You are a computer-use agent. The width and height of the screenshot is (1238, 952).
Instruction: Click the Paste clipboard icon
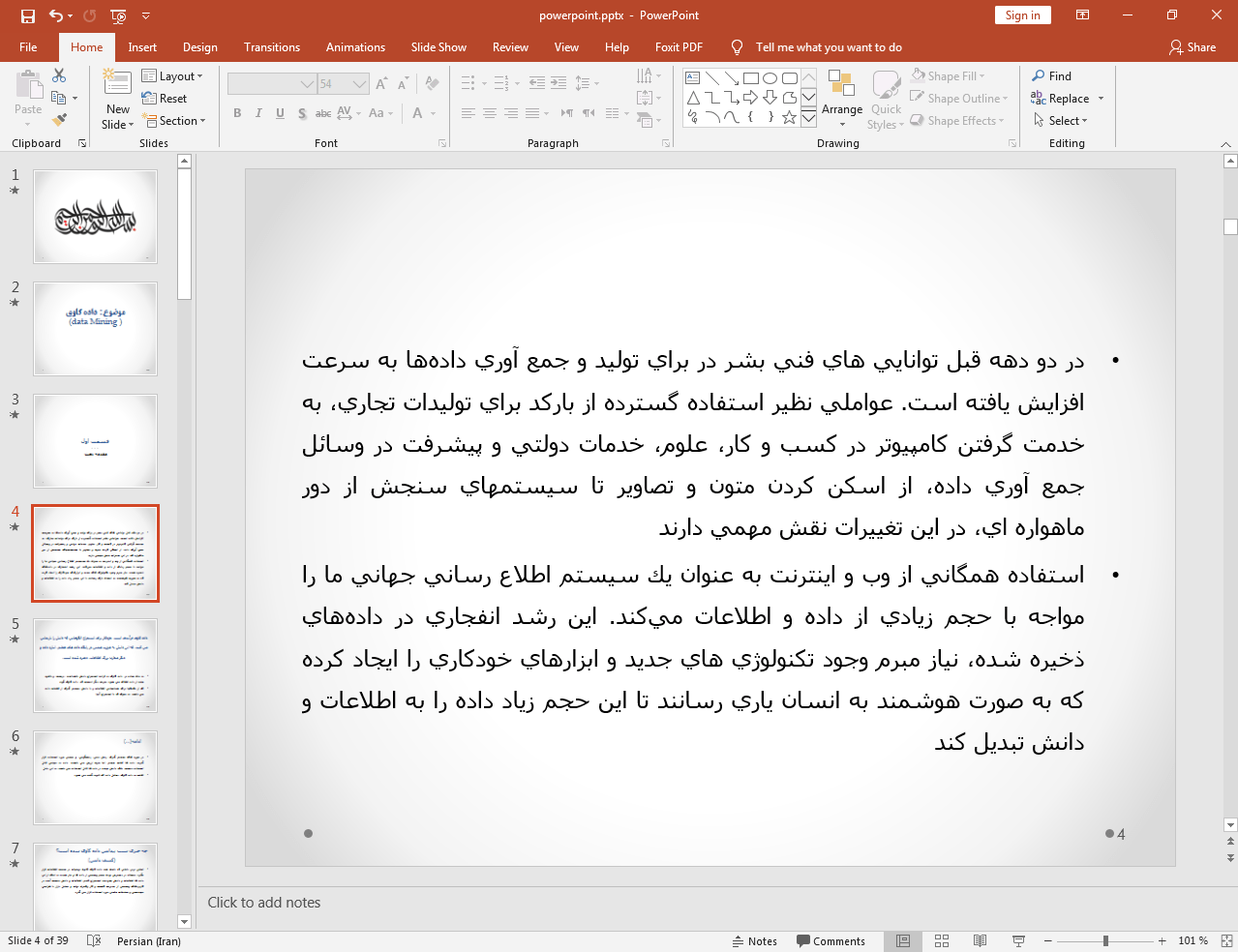tap(28, 85)
